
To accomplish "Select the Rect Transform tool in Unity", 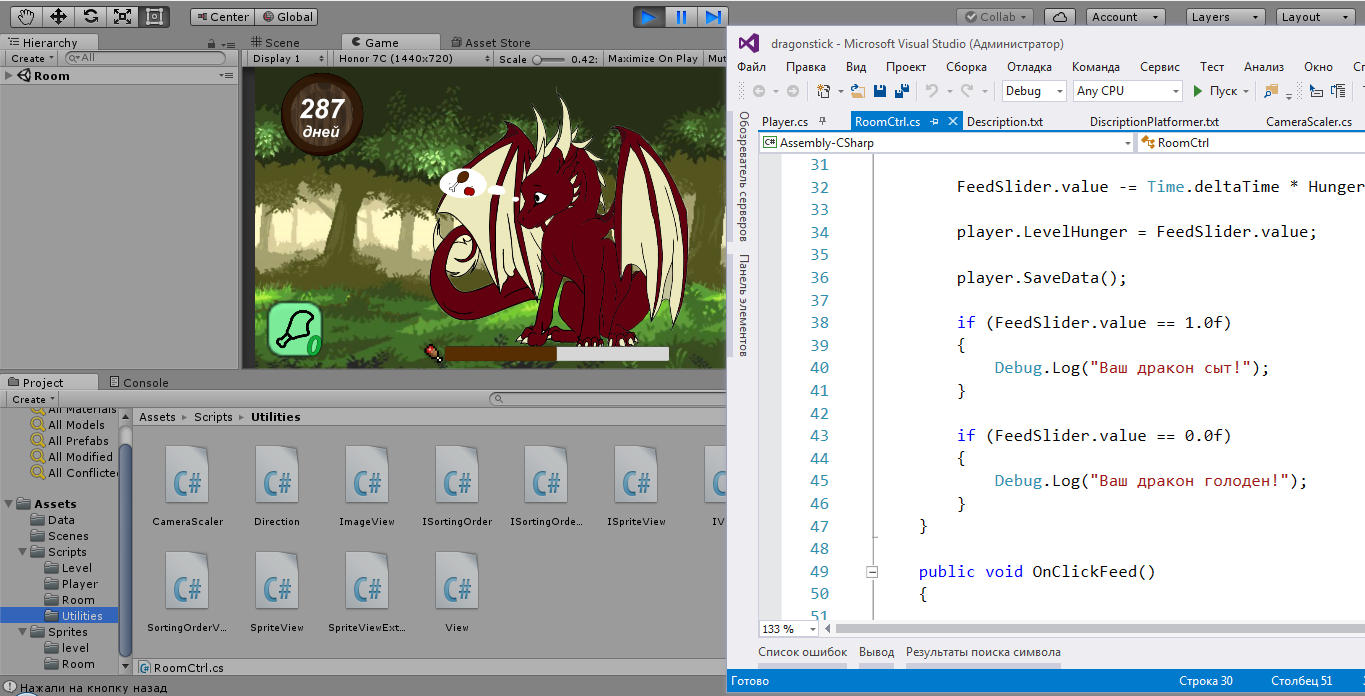I will click(x=155, y=16).
